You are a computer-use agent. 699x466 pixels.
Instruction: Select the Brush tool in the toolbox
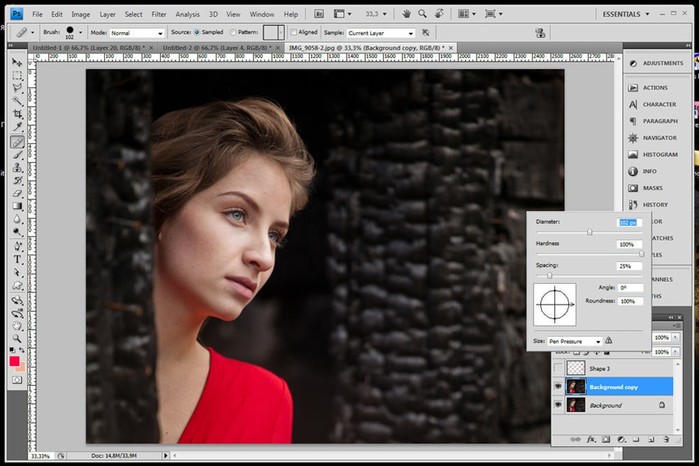pos(17,155)
